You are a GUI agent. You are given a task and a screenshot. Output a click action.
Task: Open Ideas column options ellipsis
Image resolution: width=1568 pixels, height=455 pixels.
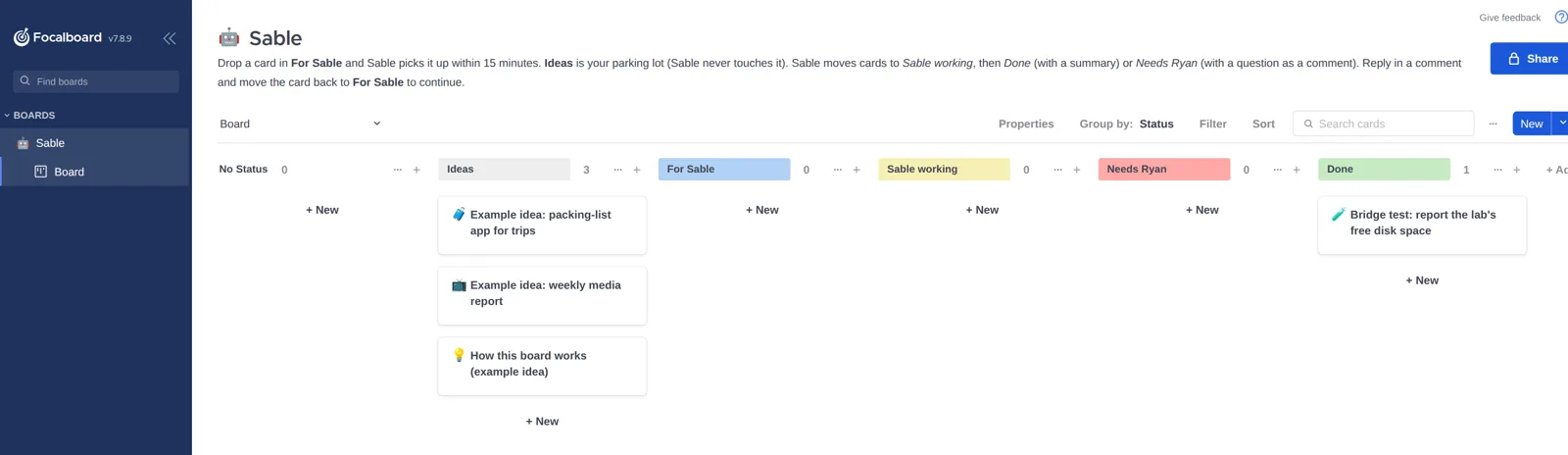[x=617, y=170]
